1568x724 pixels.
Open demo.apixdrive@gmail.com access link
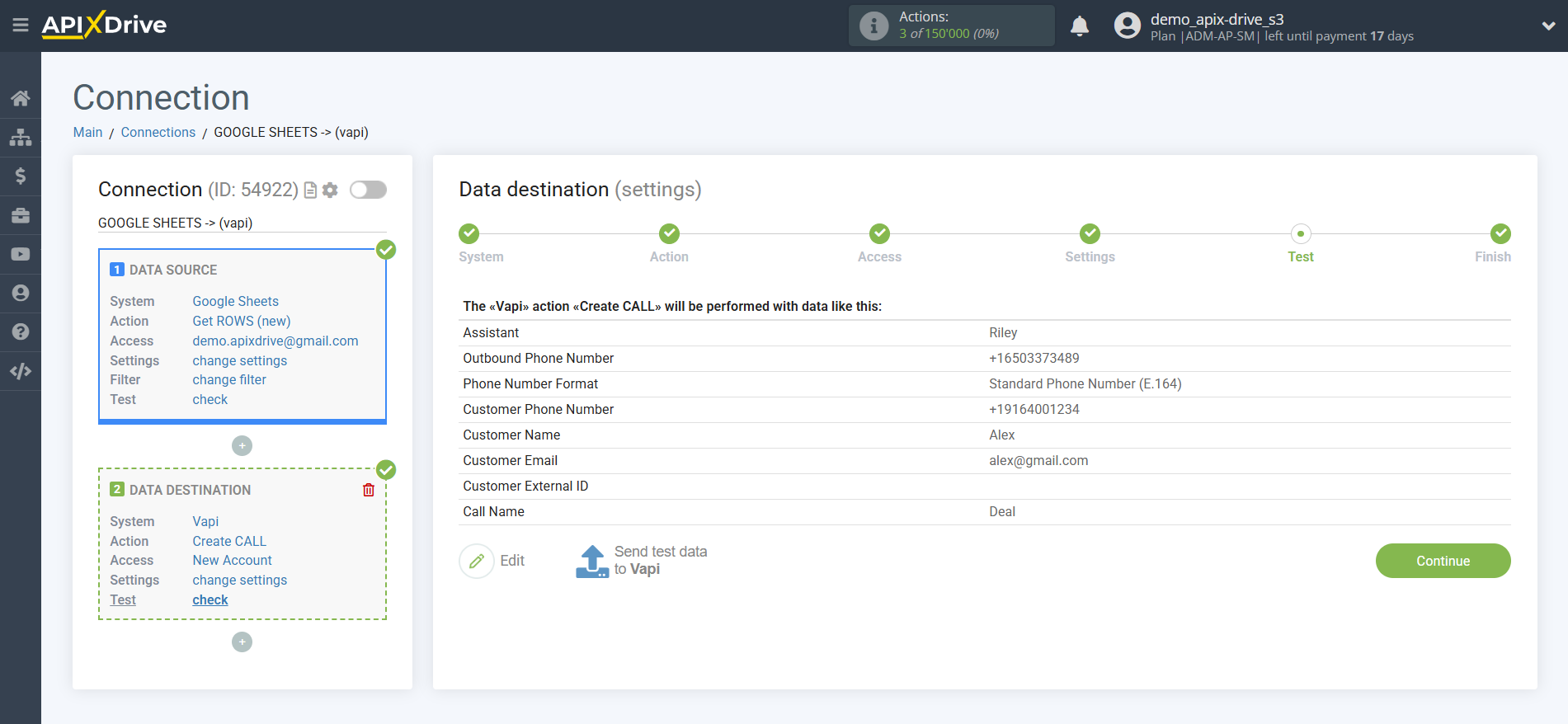pos(275,341)
